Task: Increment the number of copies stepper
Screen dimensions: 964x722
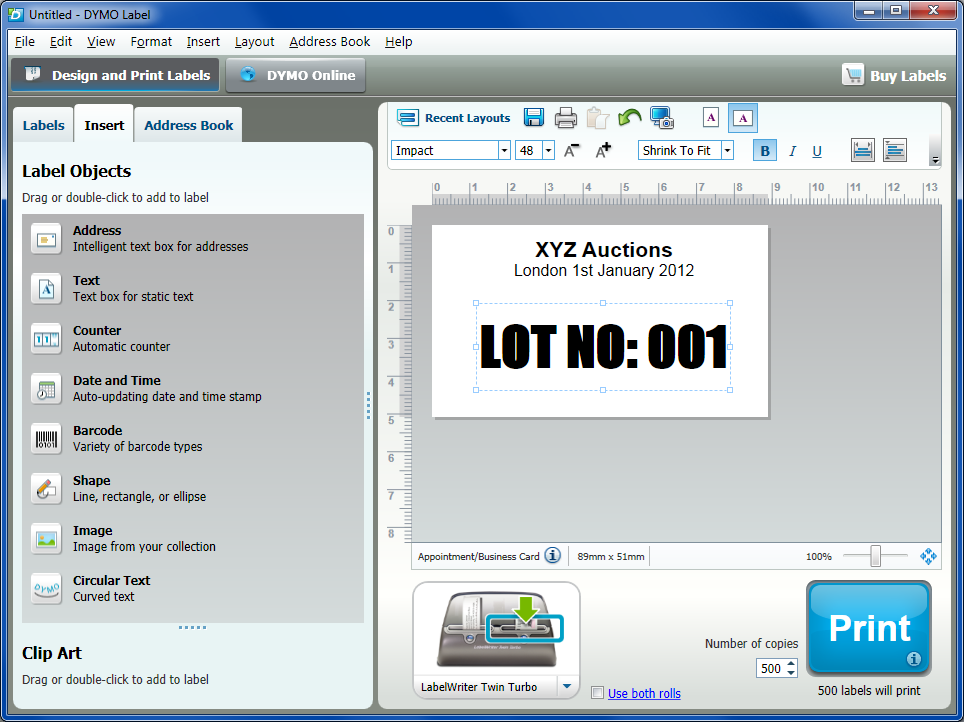Action: pos(792,664)
